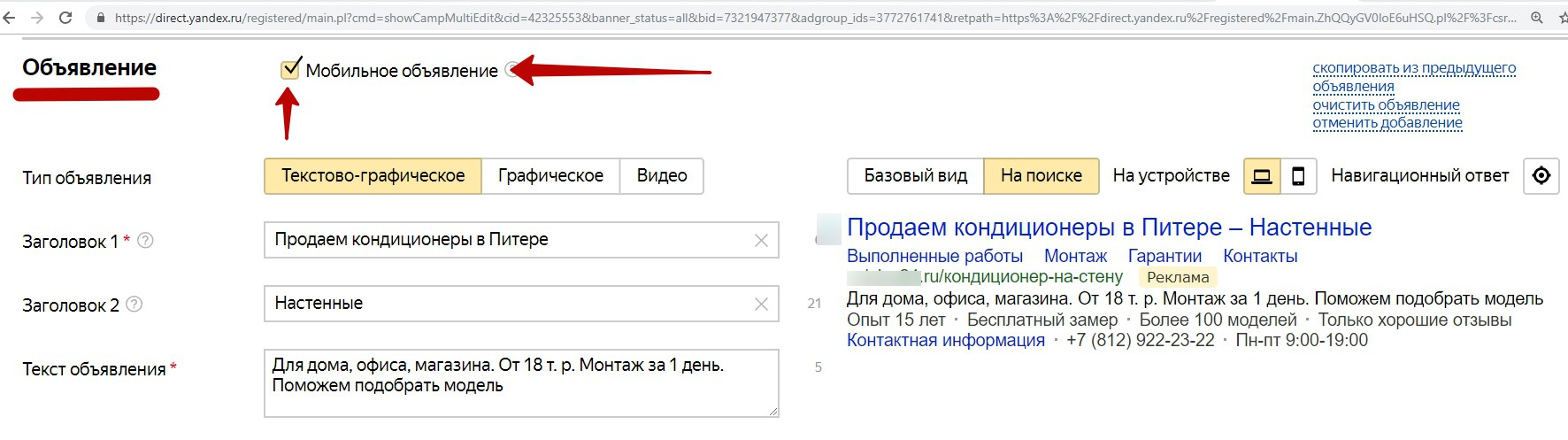Show mobile device preview

1298,176
